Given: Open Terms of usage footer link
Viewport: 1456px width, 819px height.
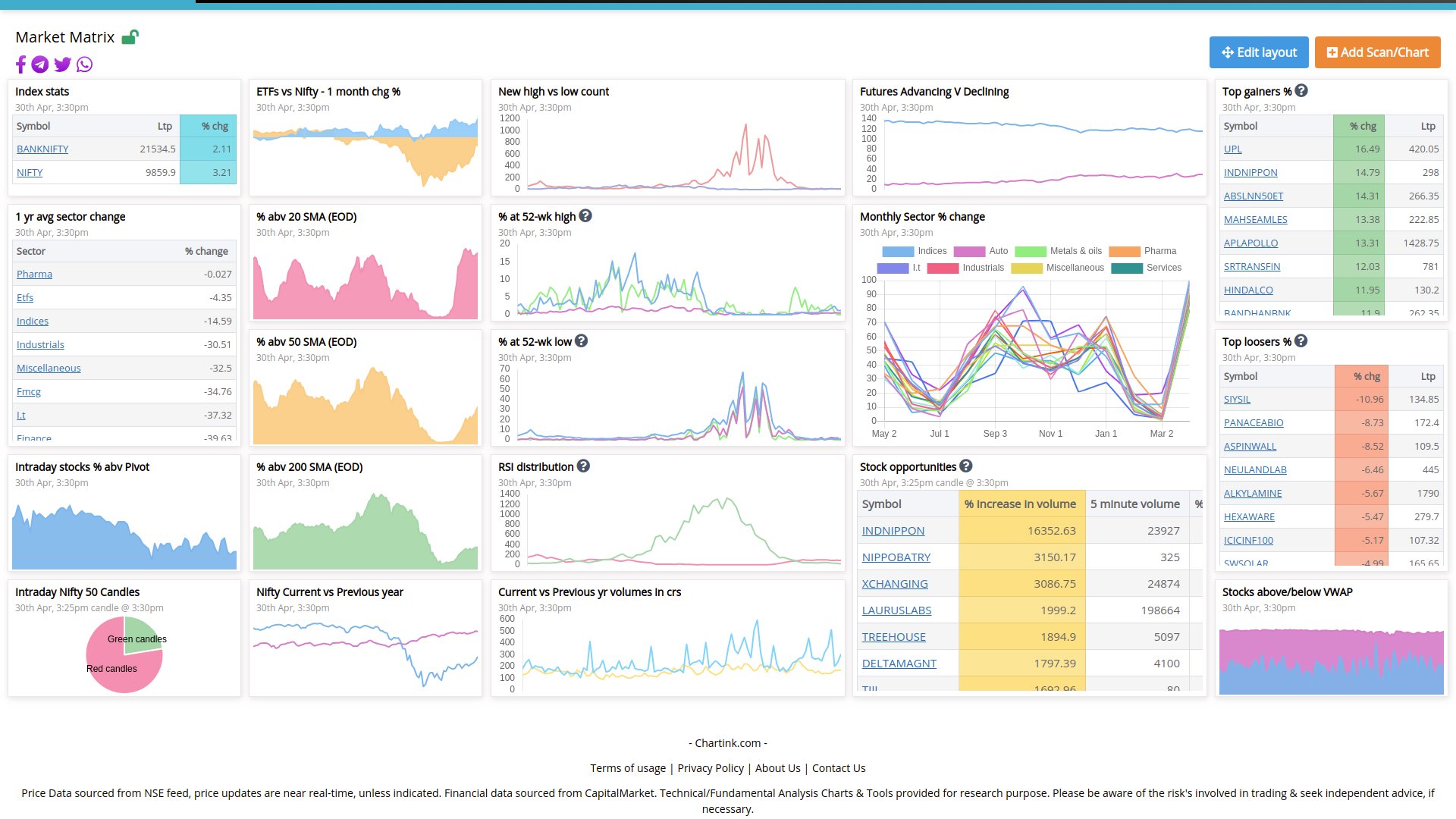Looking at the screenshot, I should 628,768.
